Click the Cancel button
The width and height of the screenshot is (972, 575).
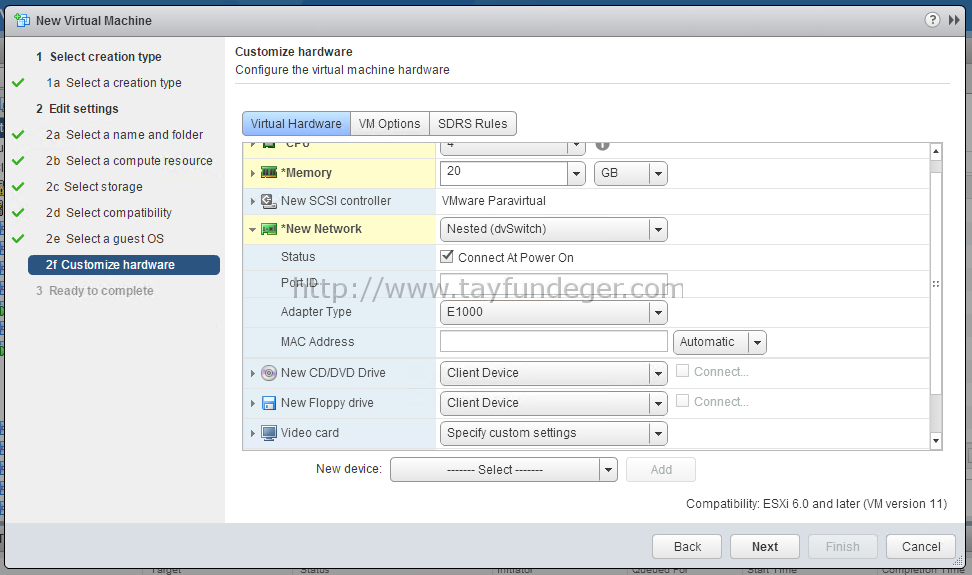[x=921, y=546]
